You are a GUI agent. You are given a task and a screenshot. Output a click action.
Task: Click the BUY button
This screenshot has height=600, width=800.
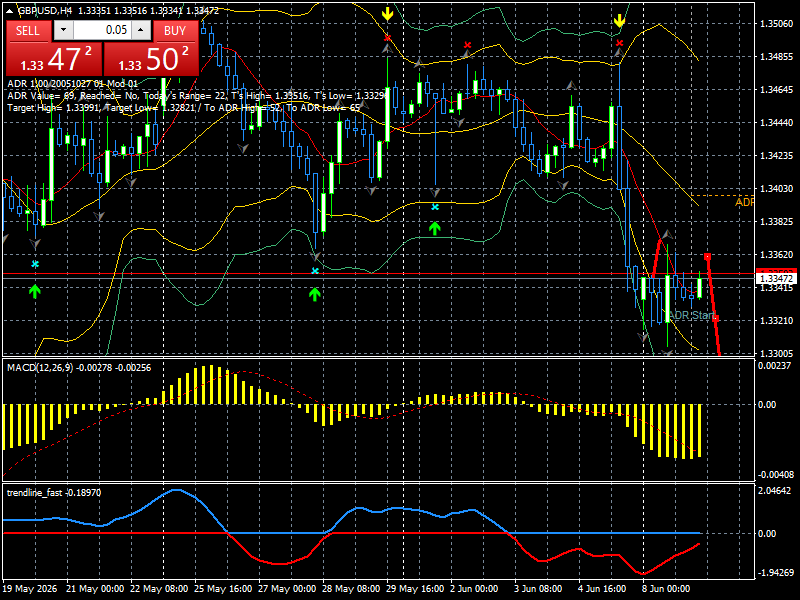[175, 31]
